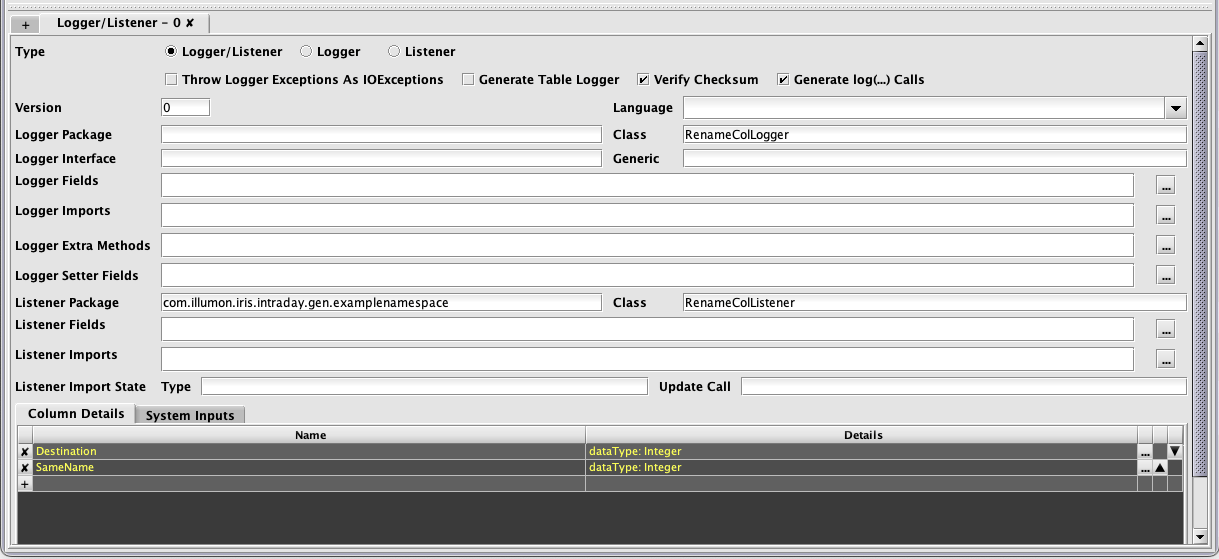The width and height of the screenshot is (1219, 559).
Task: Open the Logger Fields ellipsis editor
Action: [1165, 185]
